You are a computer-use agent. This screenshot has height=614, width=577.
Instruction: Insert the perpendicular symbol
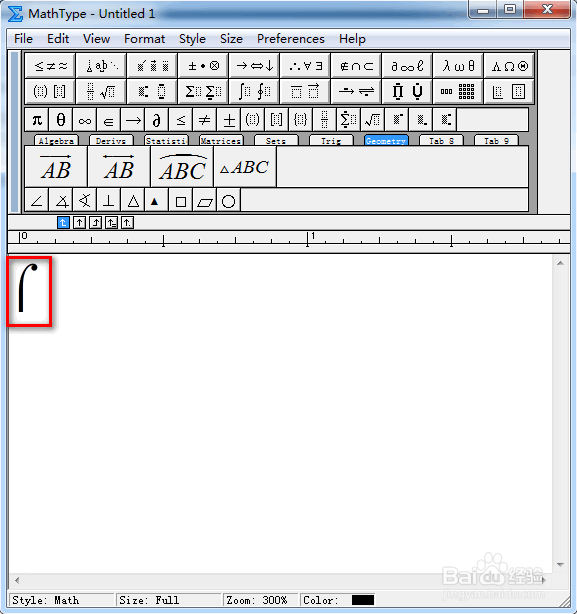coord(108,202)
